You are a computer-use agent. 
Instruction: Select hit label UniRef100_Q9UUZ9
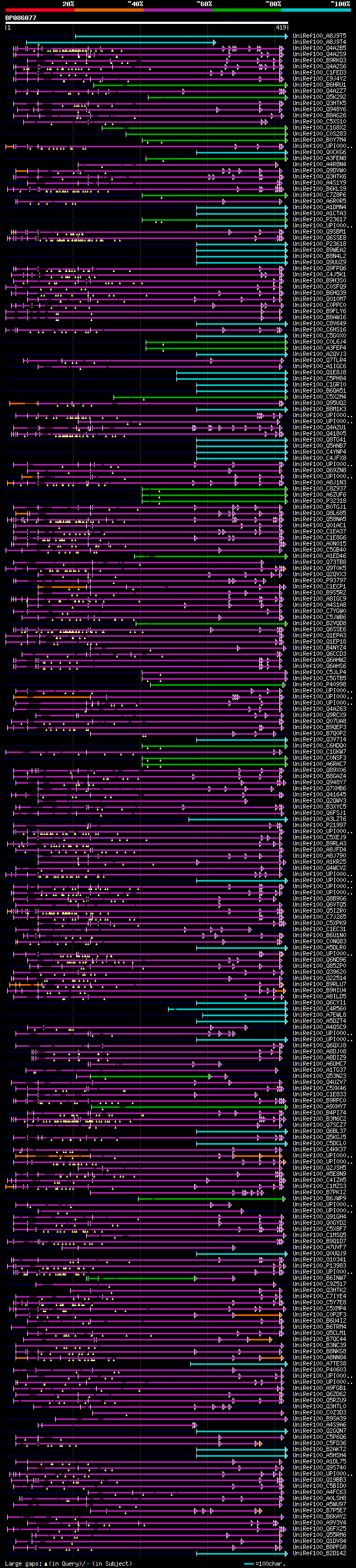pos(319,263)
